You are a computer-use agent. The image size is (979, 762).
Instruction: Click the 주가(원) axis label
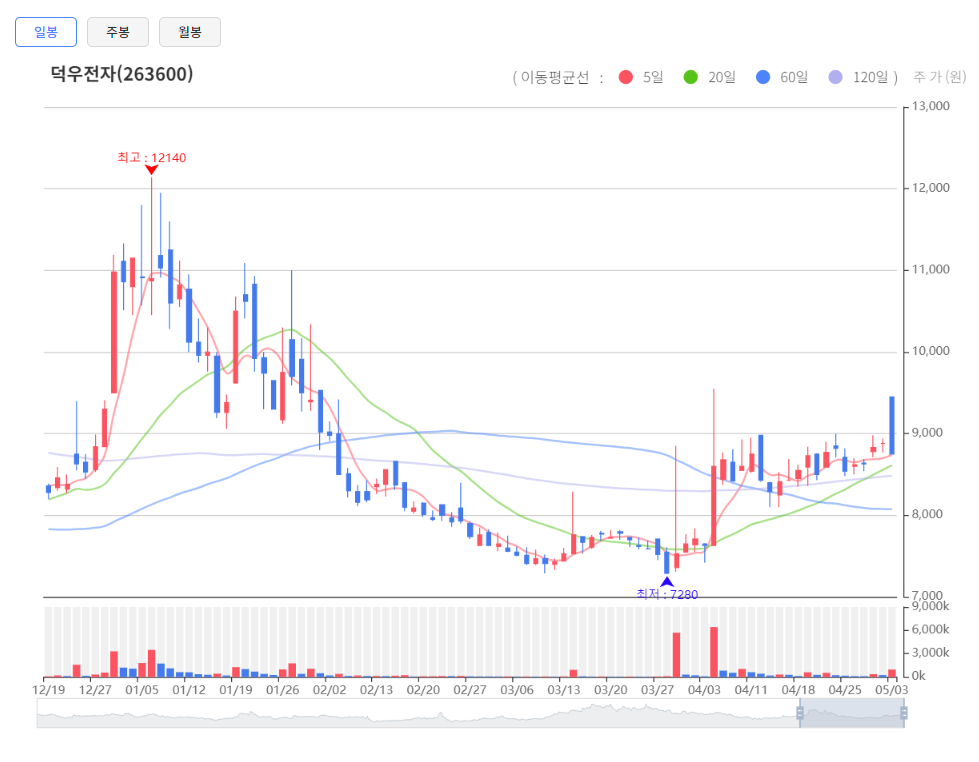tap(940, 77)
